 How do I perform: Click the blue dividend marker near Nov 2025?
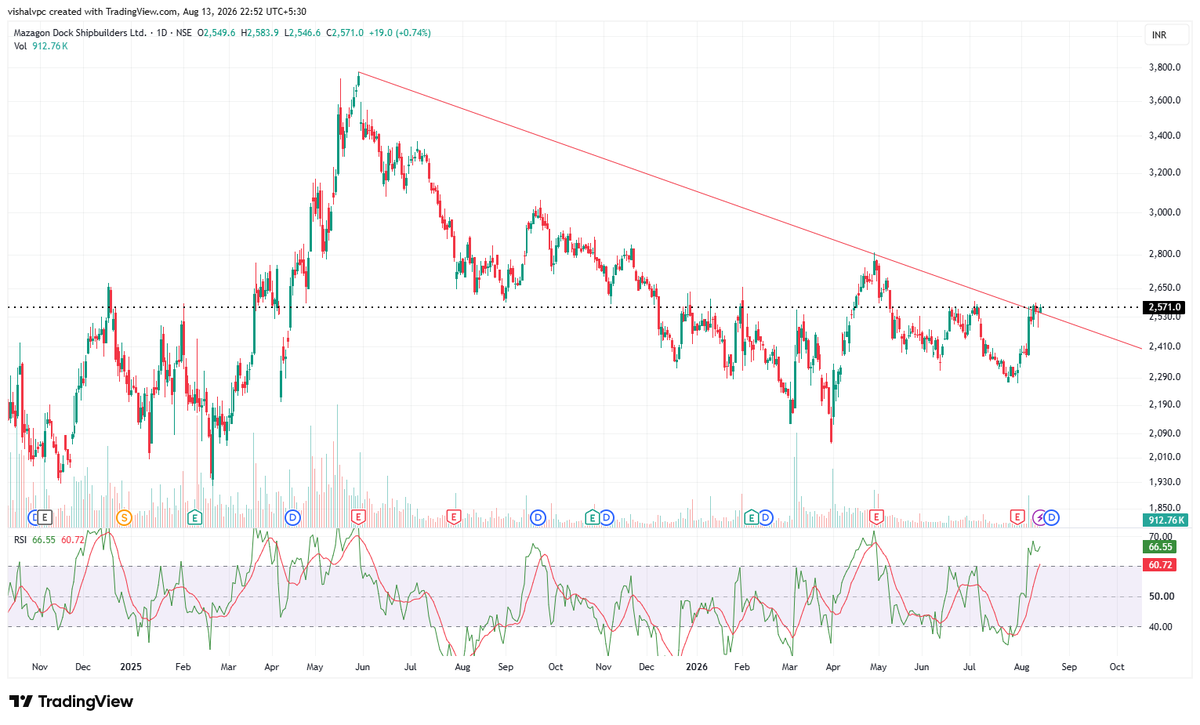click(x=606, y=517)
